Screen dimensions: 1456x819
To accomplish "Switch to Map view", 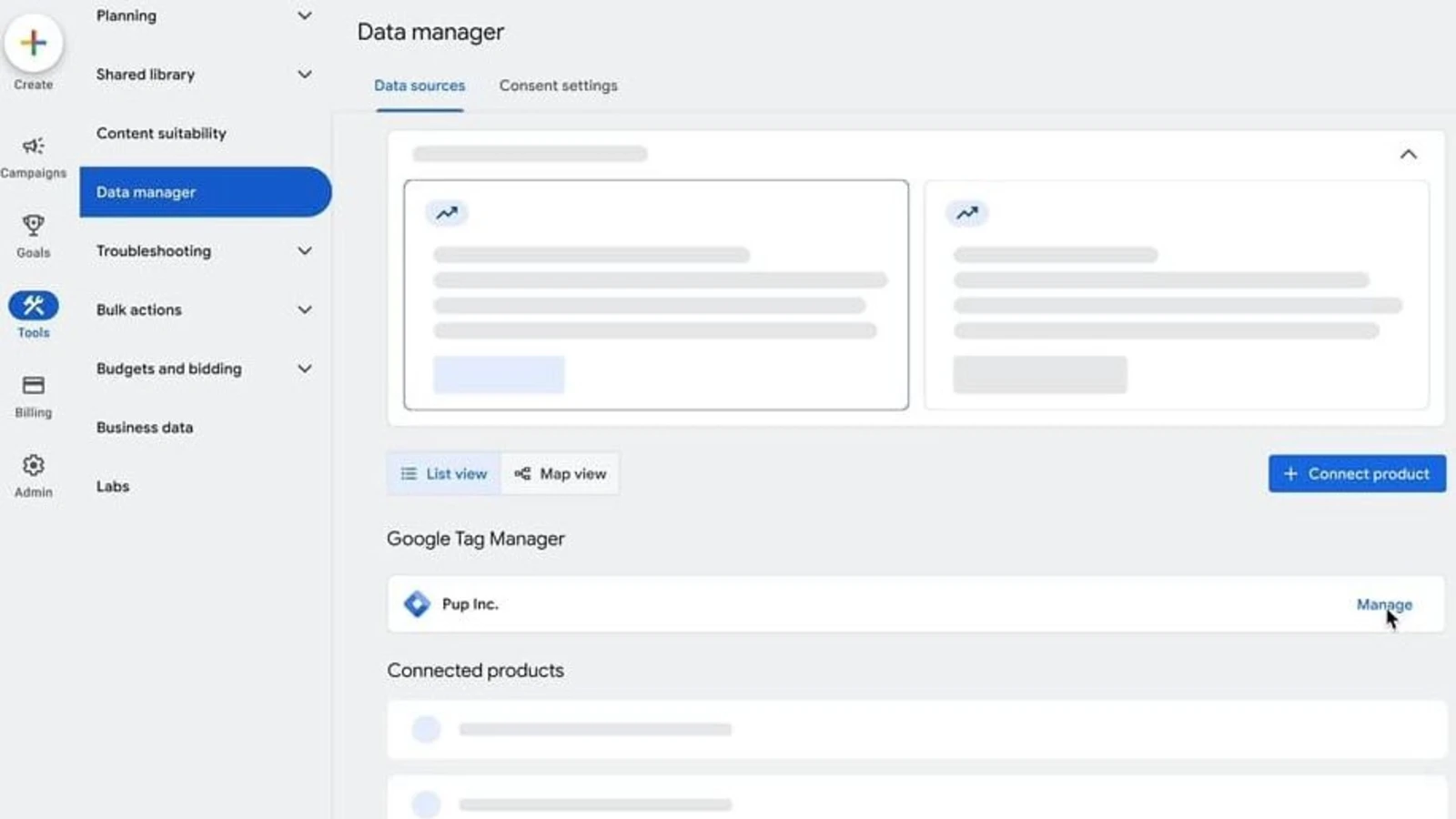I will (560, 474).
